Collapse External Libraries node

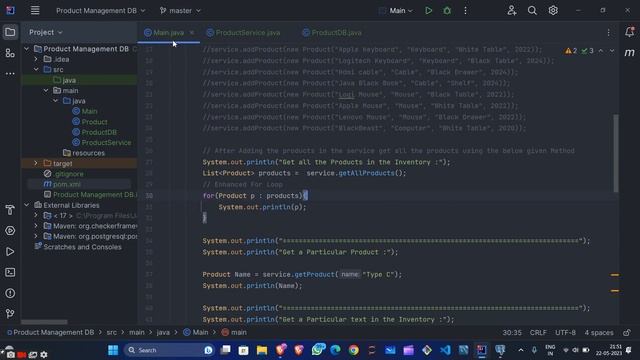(x=27, y=205)
